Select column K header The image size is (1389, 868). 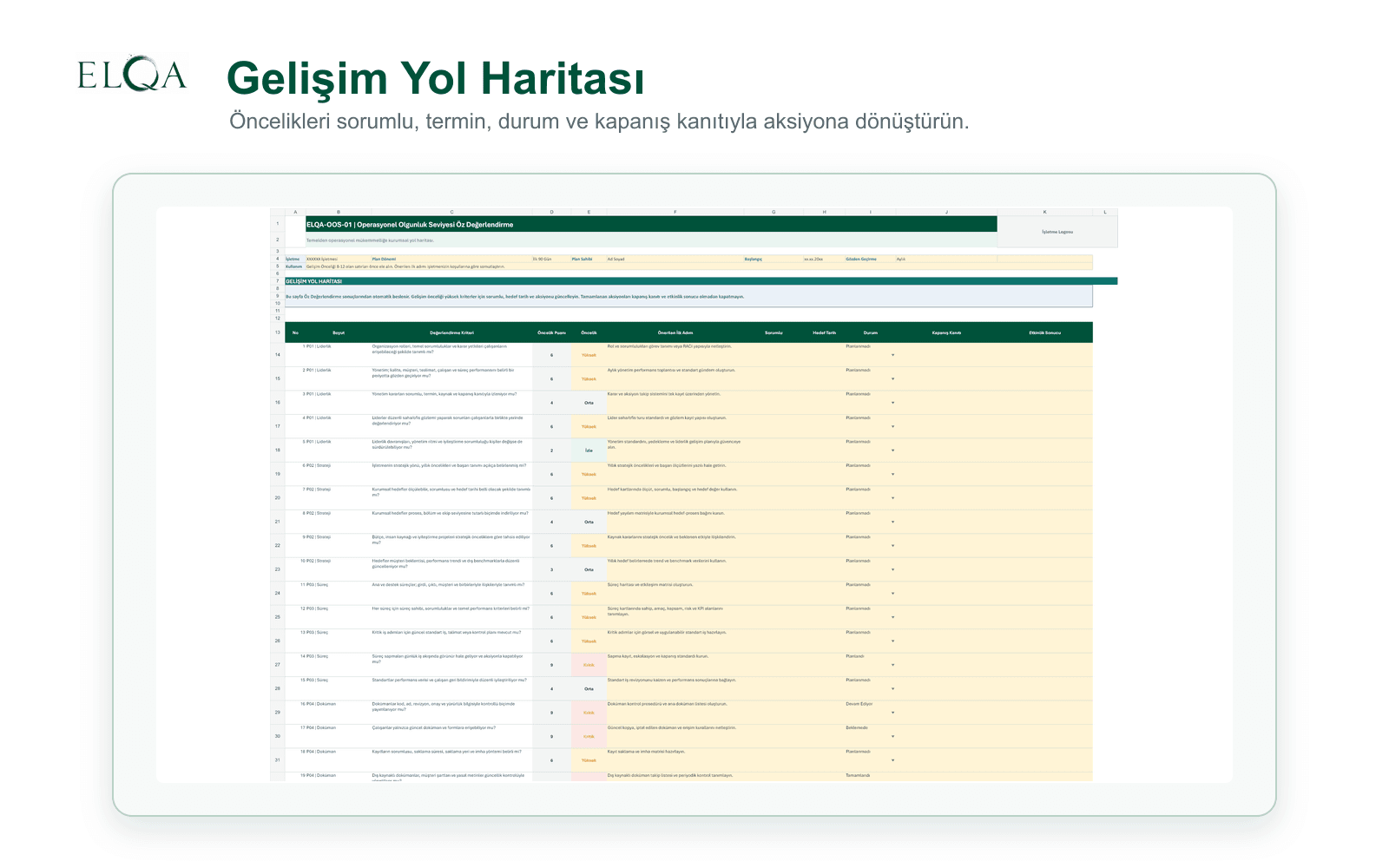click(1044, 212)
